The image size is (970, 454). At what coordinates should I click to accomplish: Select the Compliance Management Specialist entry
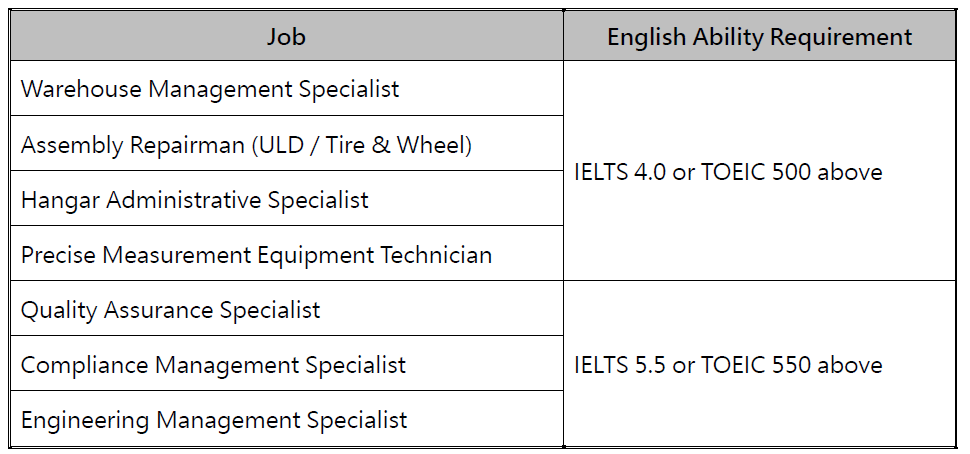[x=213, y=365]
